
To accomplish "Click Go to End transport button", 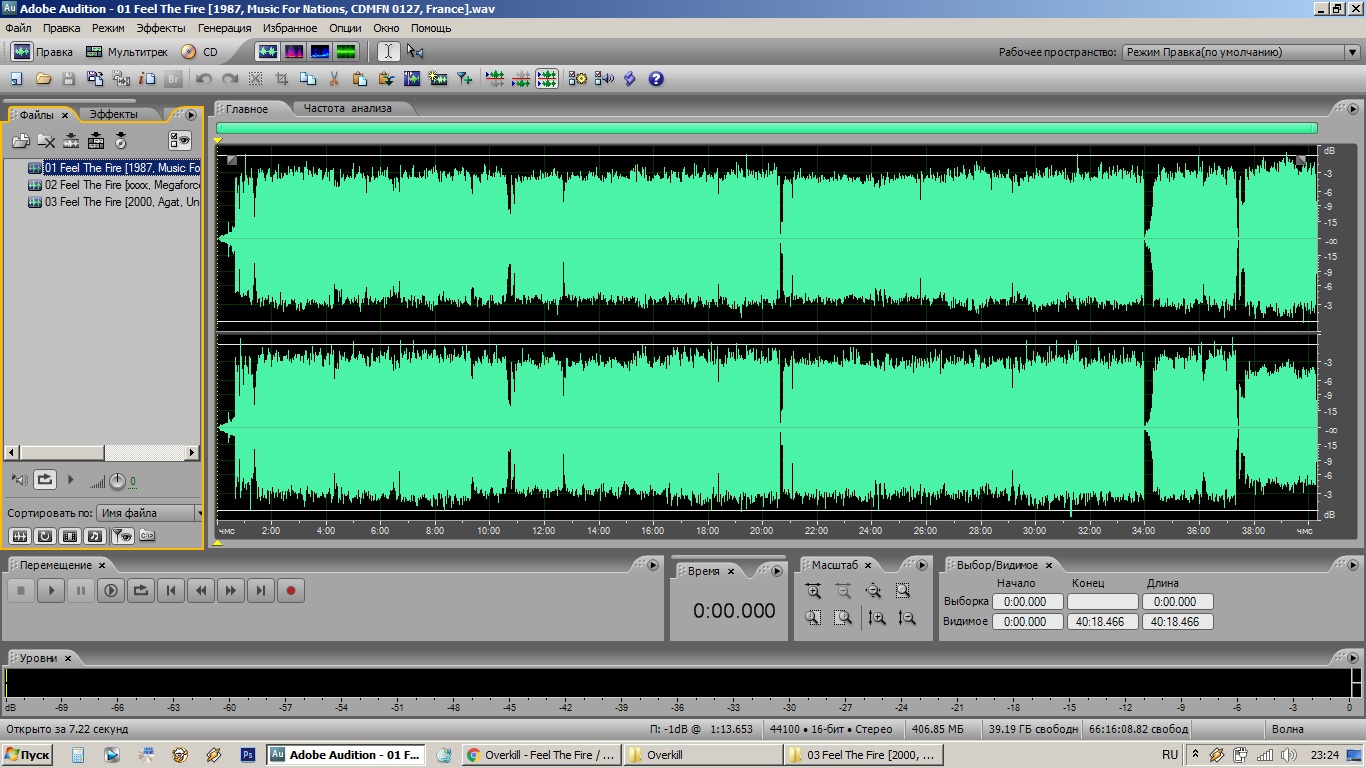I will coord(261,591).
